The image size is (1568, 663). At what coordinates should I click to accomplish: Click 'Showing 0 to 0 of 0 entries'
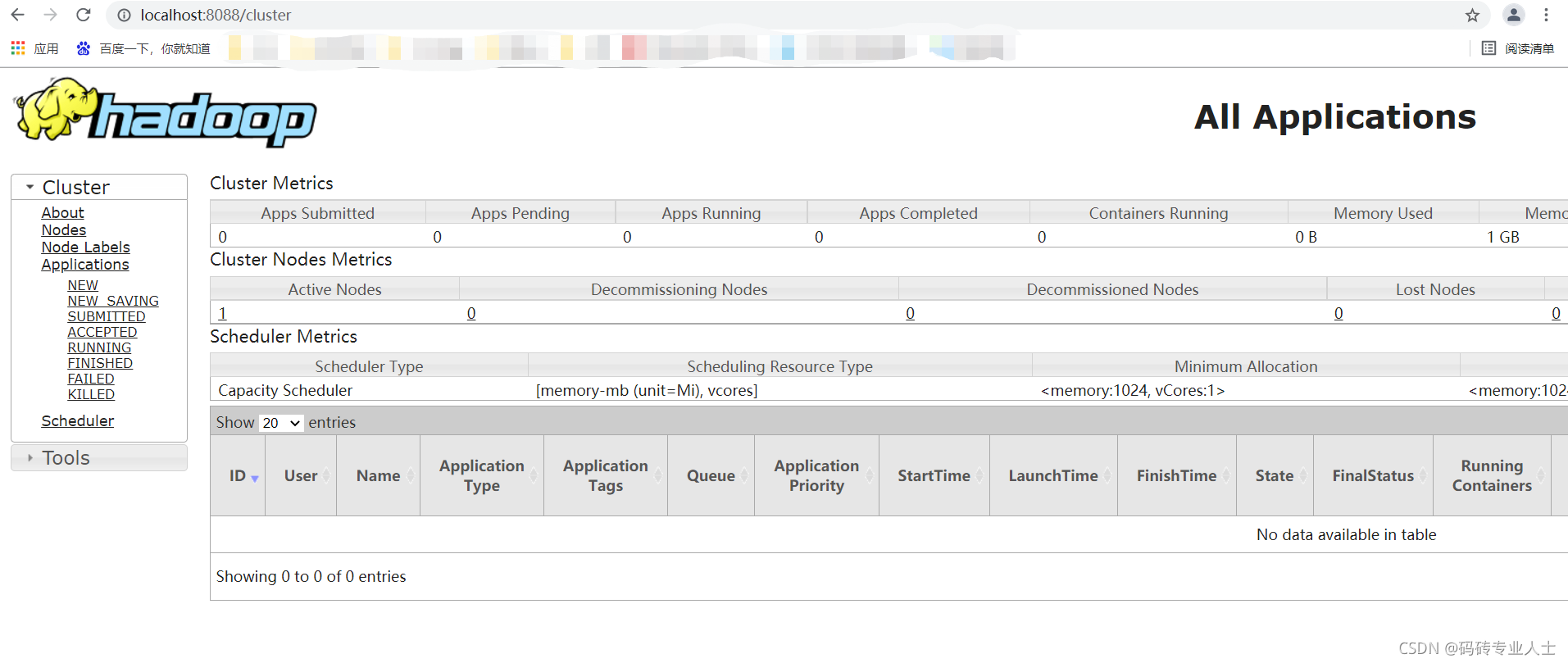click(x=311, y=576)
